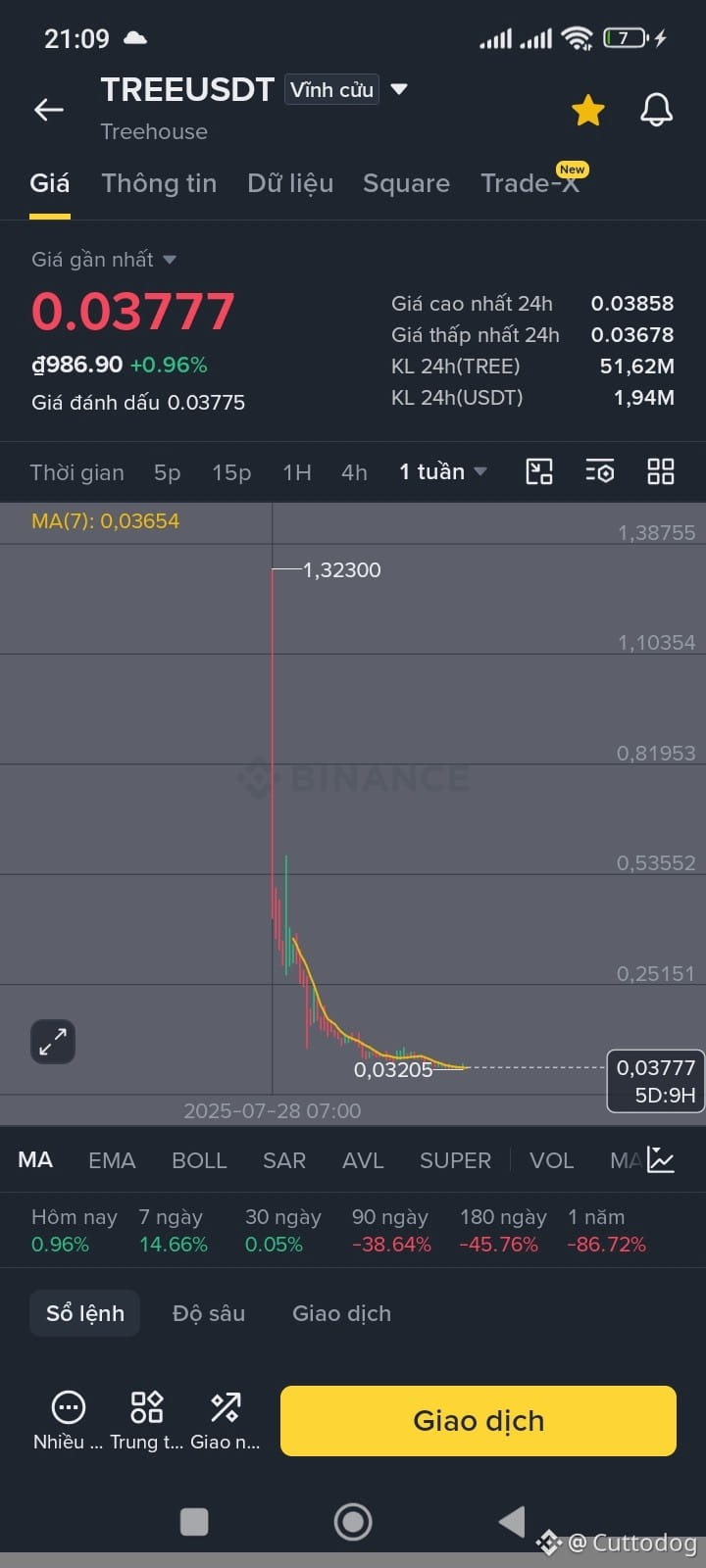
Task: Select the 5p timeframe
Action: pos(168,472)
